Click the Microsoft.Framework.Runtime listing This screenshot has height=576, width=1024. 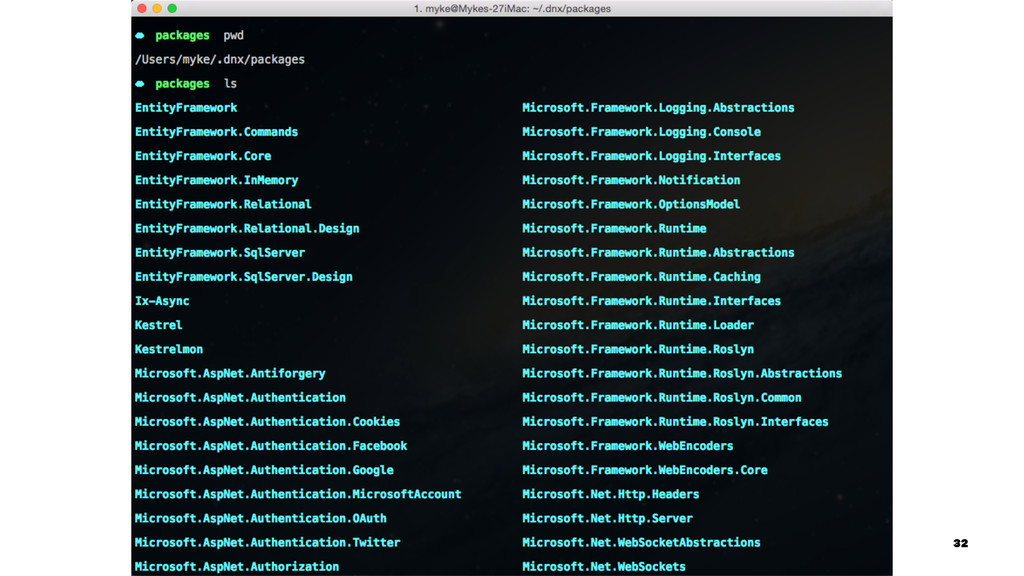614,229
